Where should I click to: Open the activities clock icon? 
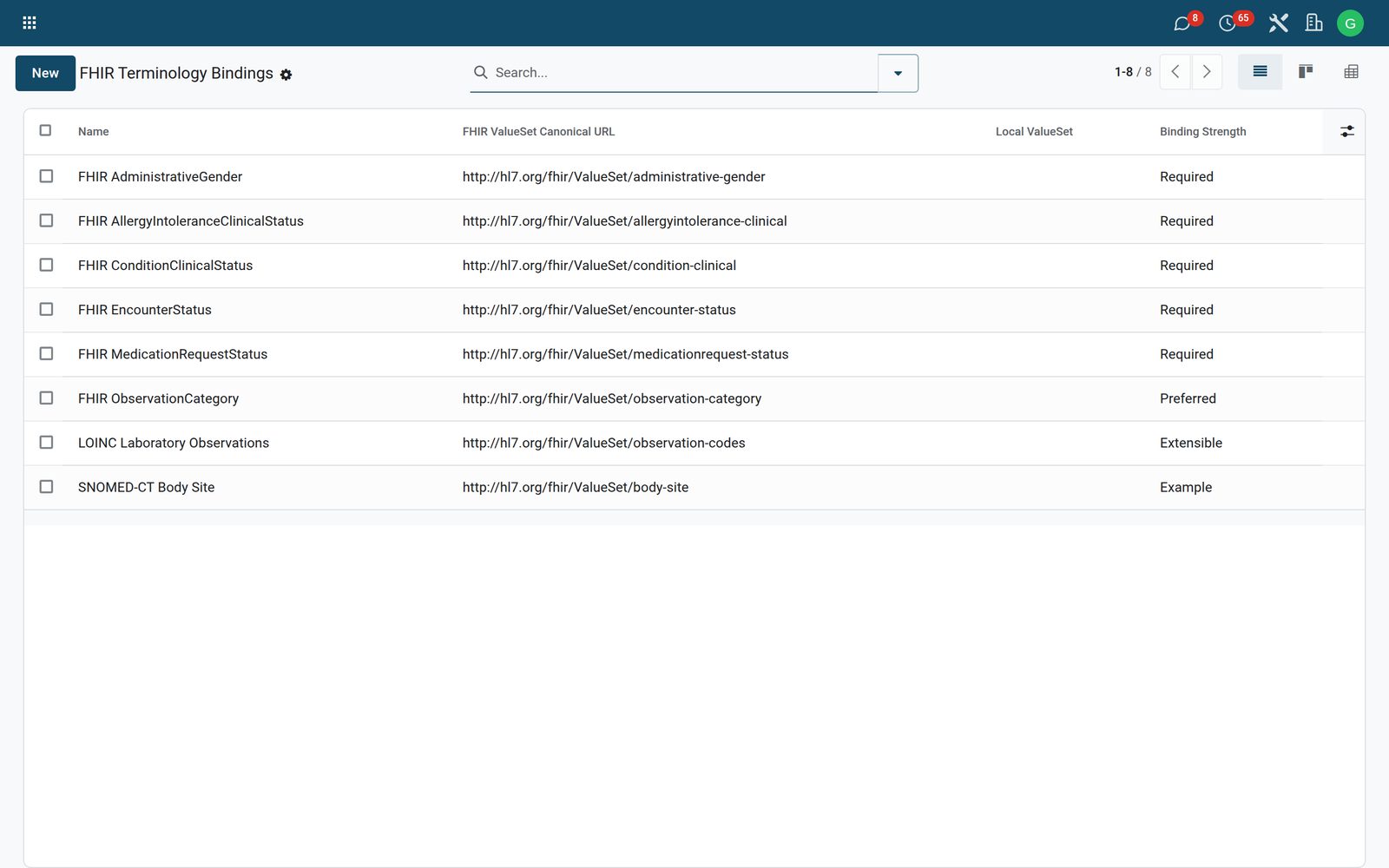(x=1228, y=23)
